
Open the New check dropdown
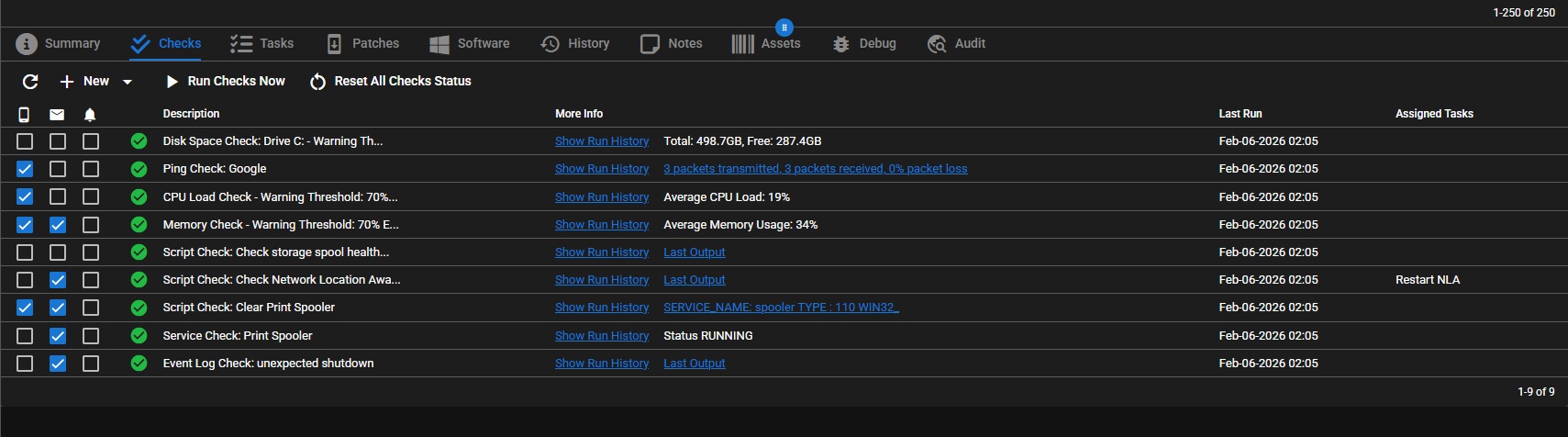coord(95,82)
